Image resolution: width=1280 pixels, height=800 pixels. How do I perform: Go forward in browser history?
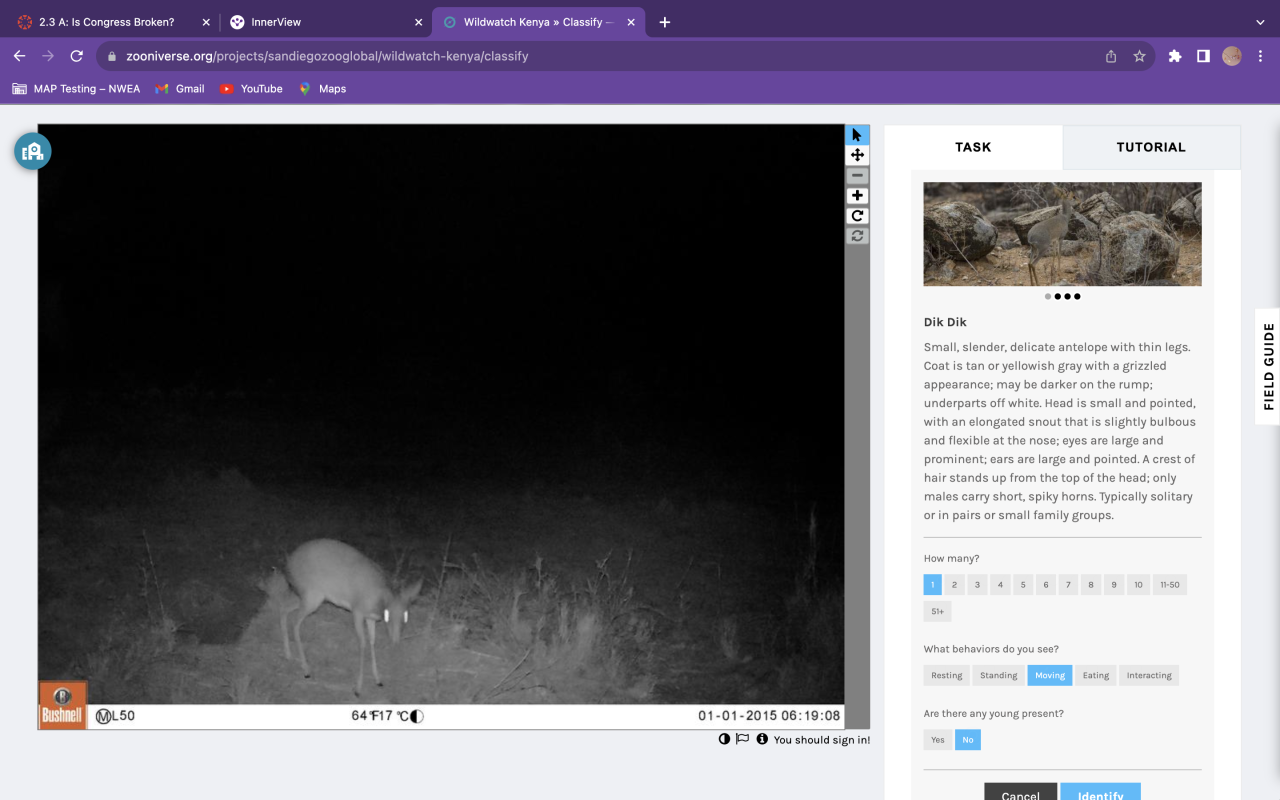coord(48,56)
